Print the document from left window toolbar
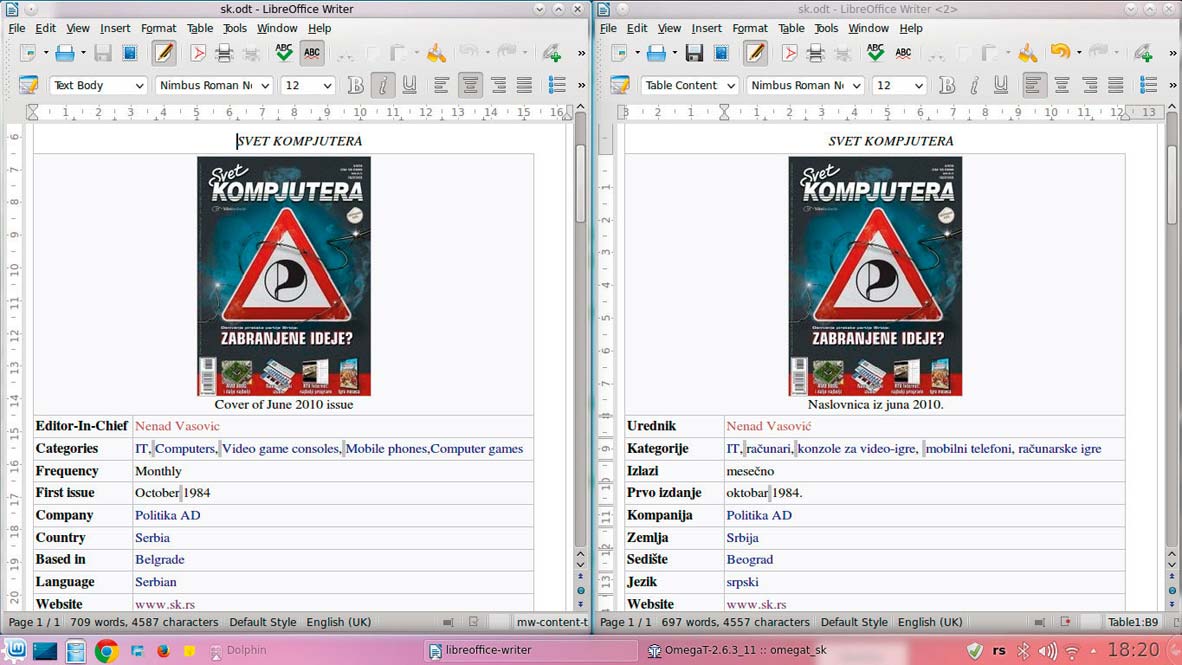The image size is (1182, 665). 224,53
